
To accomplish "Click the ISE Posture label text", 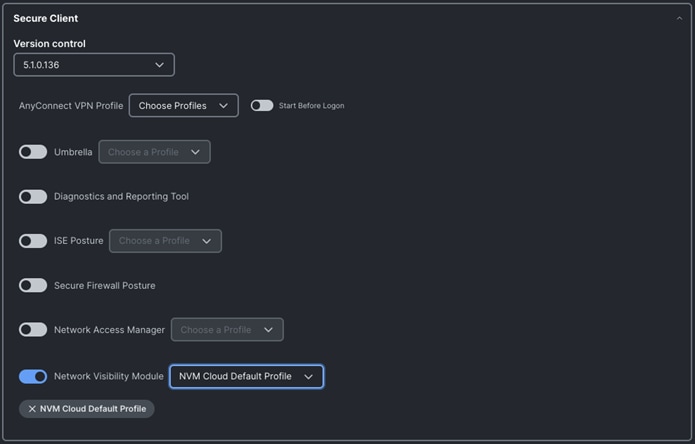I will tap(78, 241).
